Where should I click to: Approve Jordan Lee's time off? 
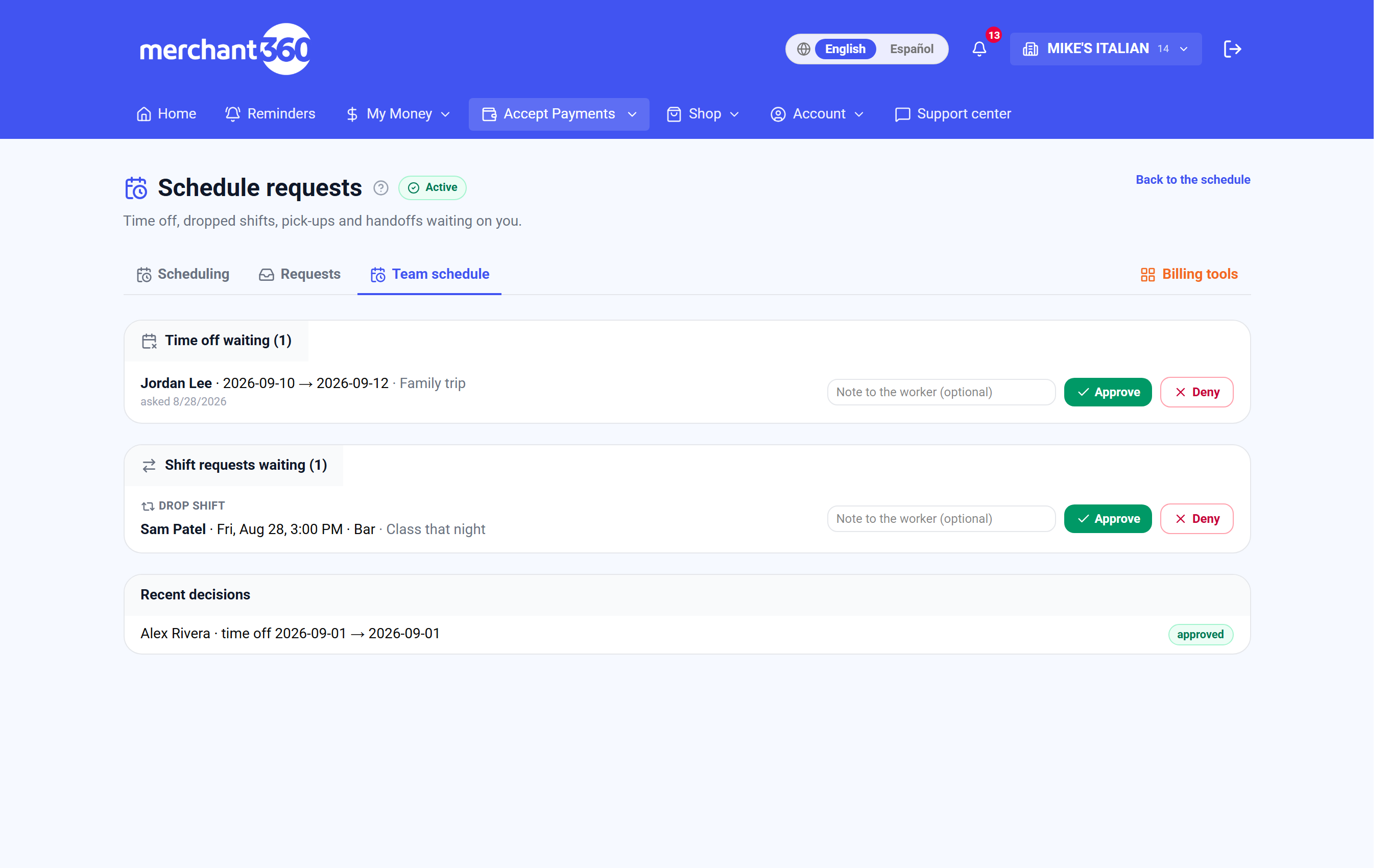click(1108, 392)
